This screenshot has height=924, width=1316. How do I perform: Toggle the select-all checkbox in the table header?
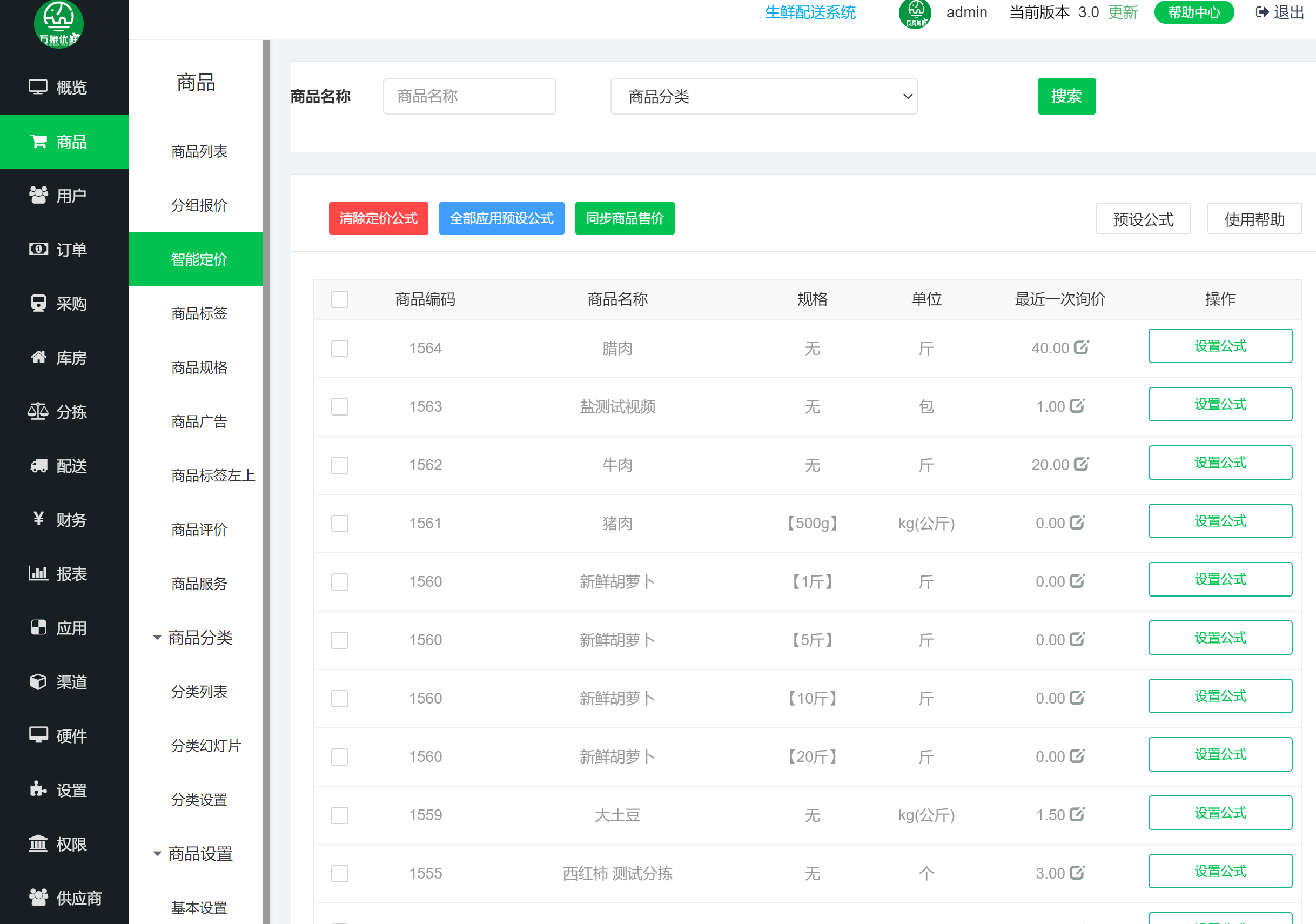pos(340,299)
